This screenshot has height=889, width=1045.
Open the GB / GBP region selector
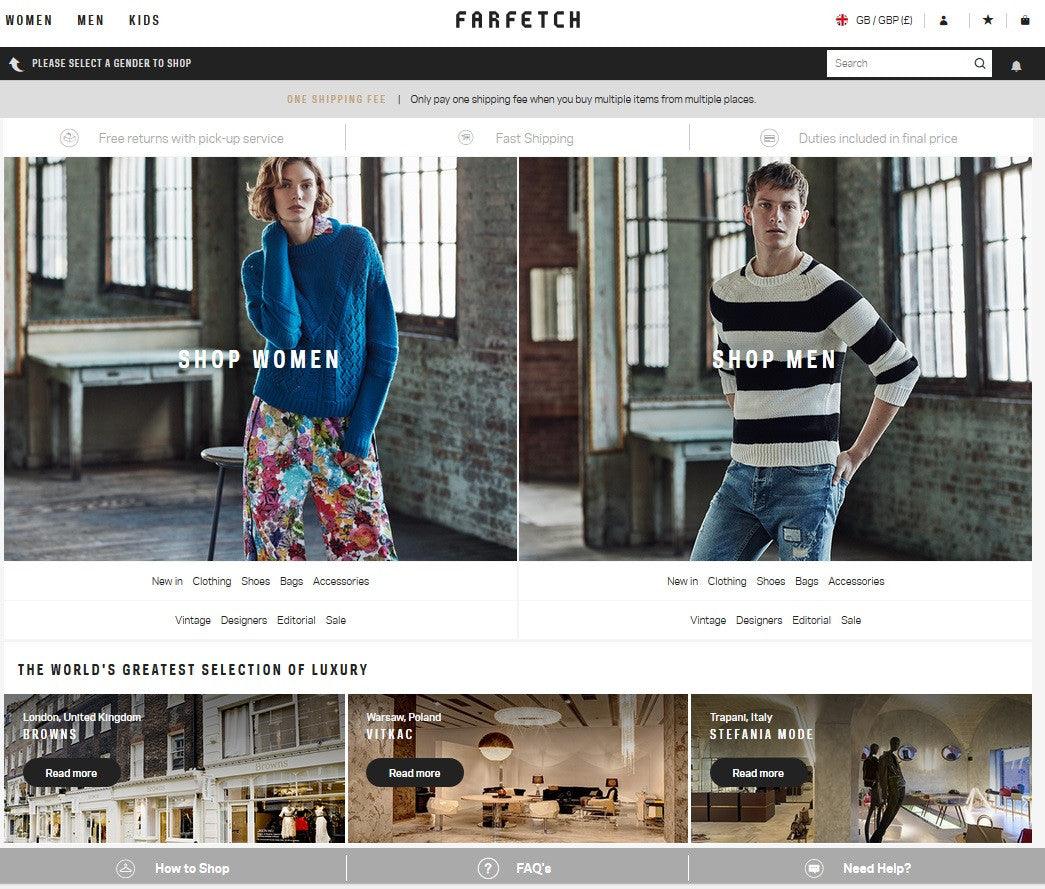pos(874,20)
